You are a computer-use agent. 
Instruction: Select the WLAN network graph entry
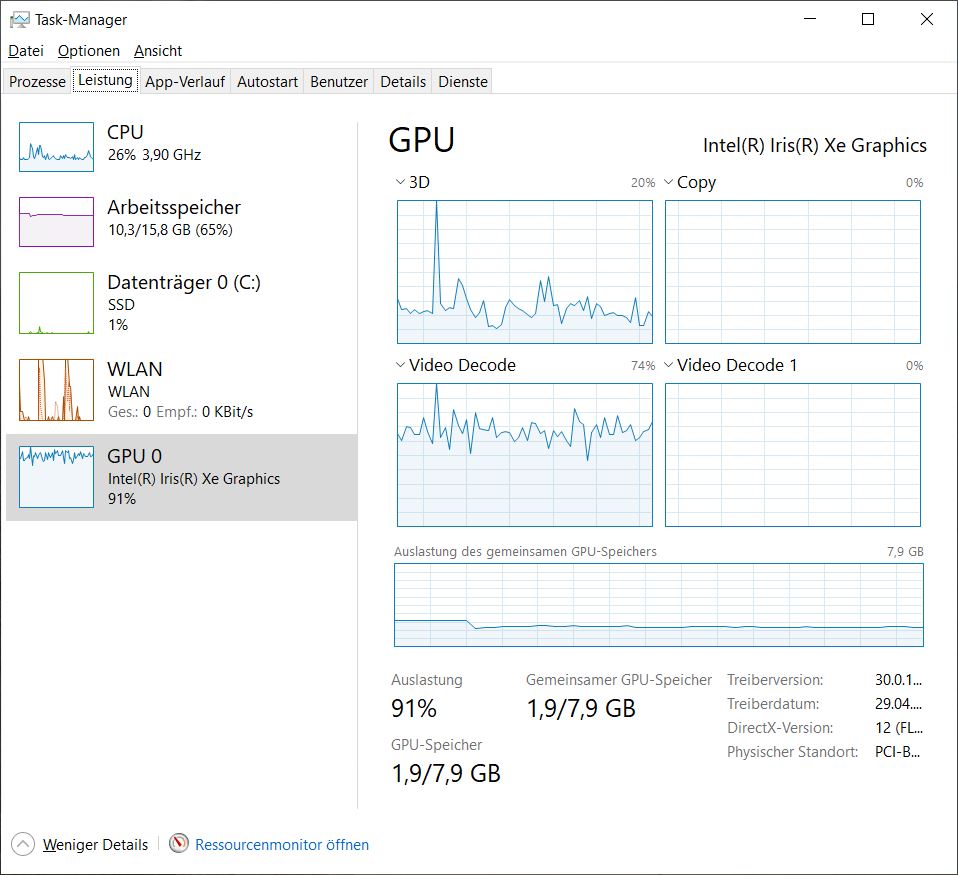pos(56,390)
